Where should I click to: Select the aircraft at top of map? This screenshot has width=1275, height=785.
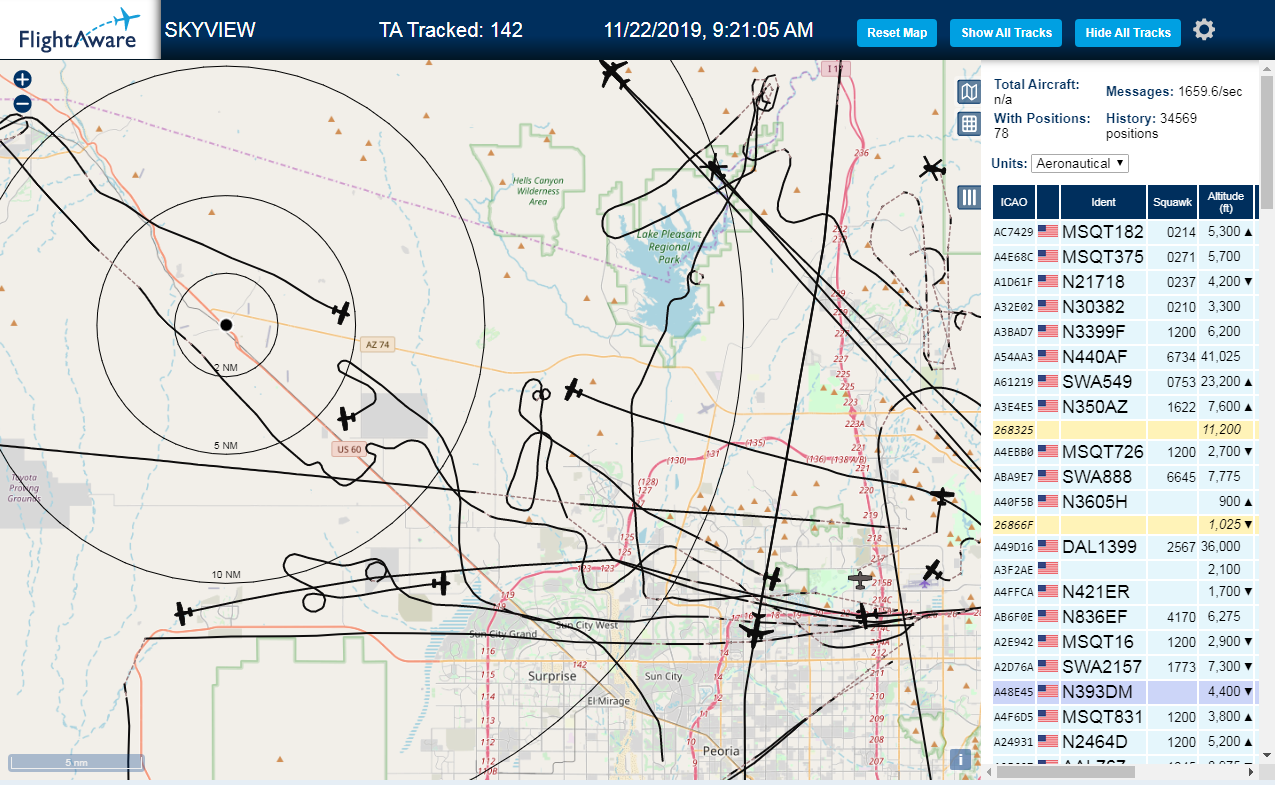[613, 72]
